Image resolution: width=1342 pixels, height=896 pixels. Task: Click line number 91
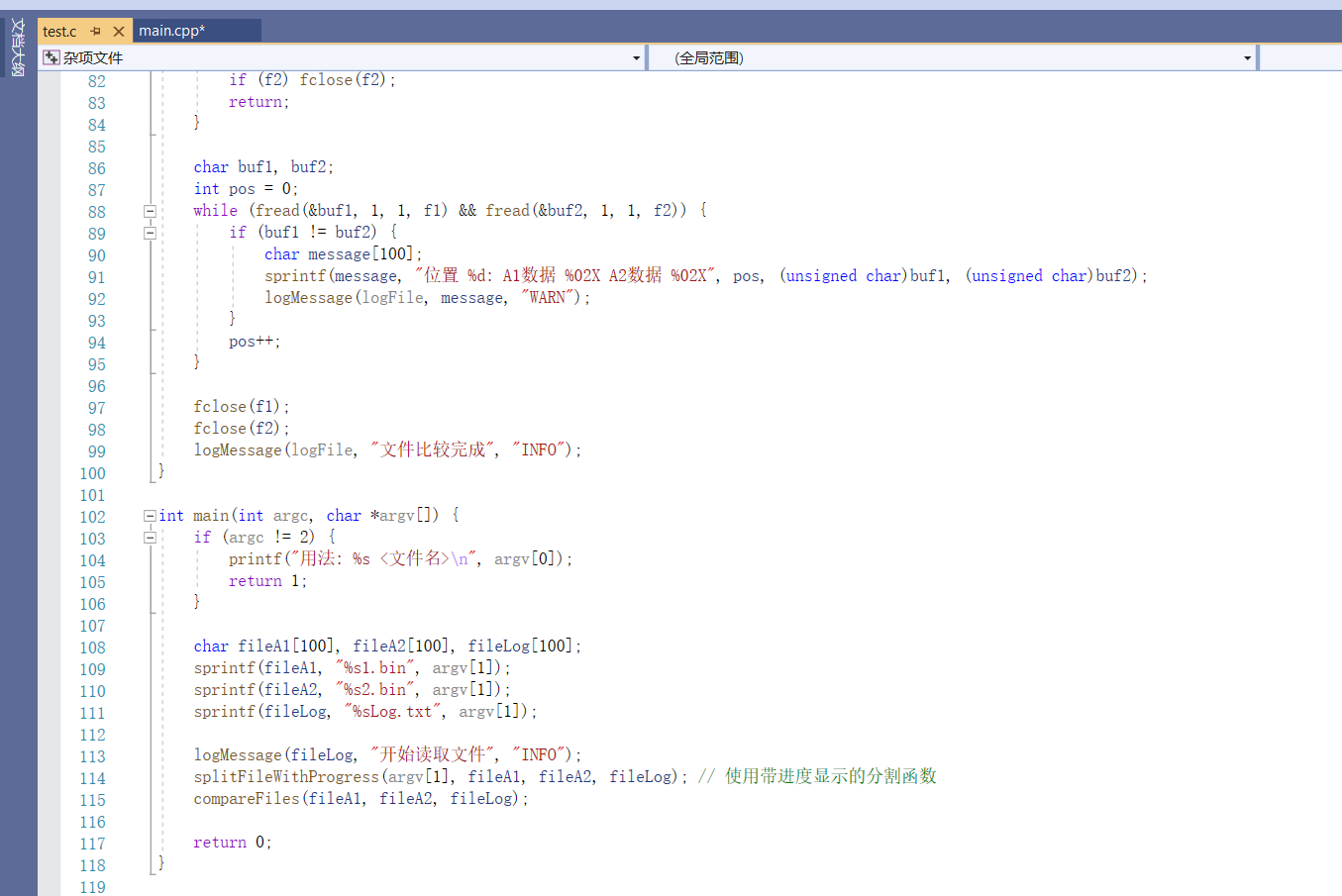(x=96, y=277)
